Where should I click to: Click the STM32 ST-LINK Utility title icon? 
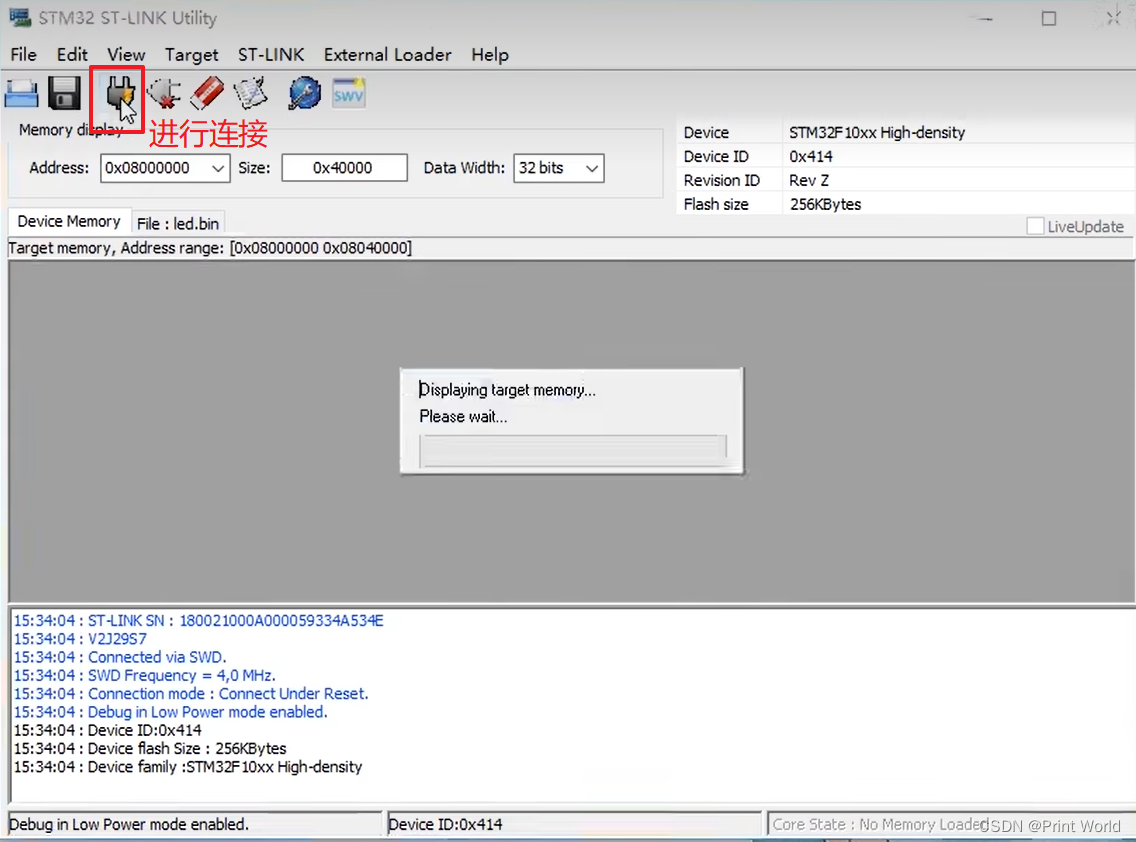tap(20, 17)
